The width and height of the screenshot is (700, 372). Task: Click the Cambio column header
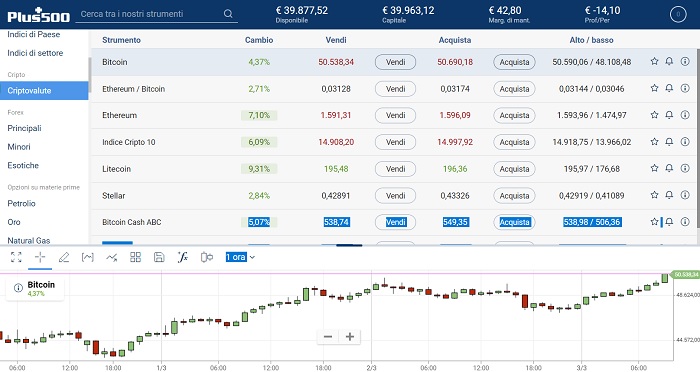[259, 40]
